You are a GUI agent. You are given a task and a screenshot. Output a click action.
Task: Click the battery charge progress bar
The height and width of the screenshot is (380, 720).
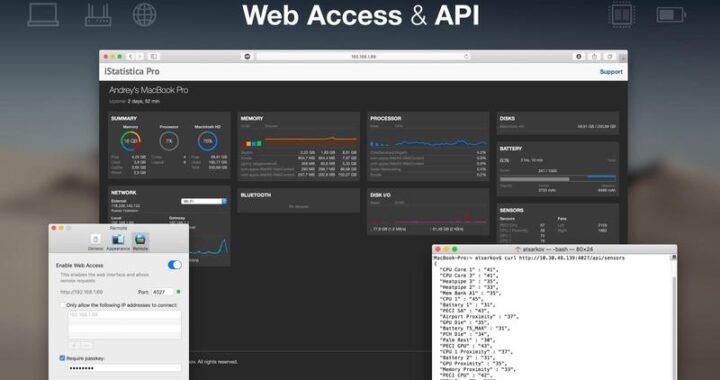(557, 179)
